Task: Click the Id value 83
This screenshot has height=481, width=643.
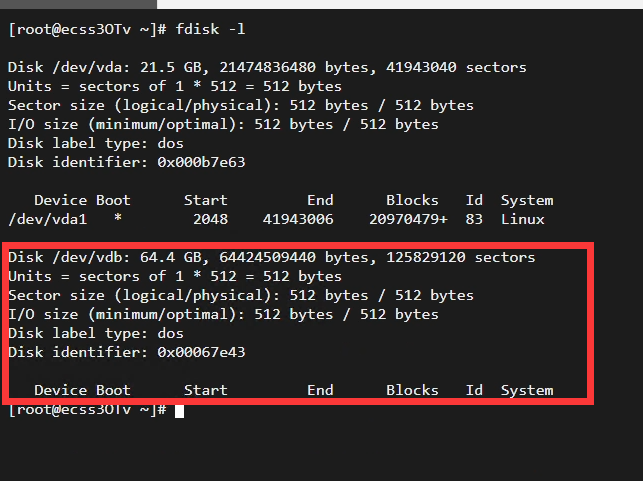Action: tap(474, 219)
